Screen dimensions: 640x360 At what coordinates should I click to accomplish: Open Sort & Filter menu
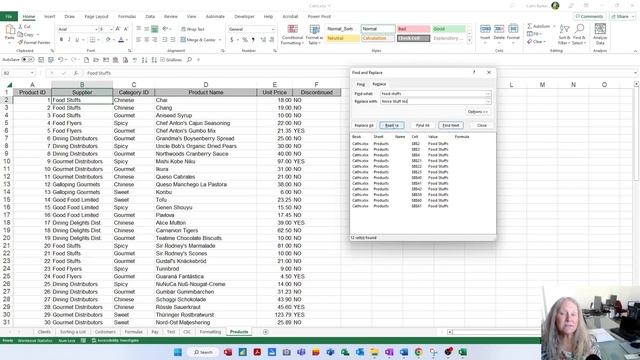tap(564, 34)
